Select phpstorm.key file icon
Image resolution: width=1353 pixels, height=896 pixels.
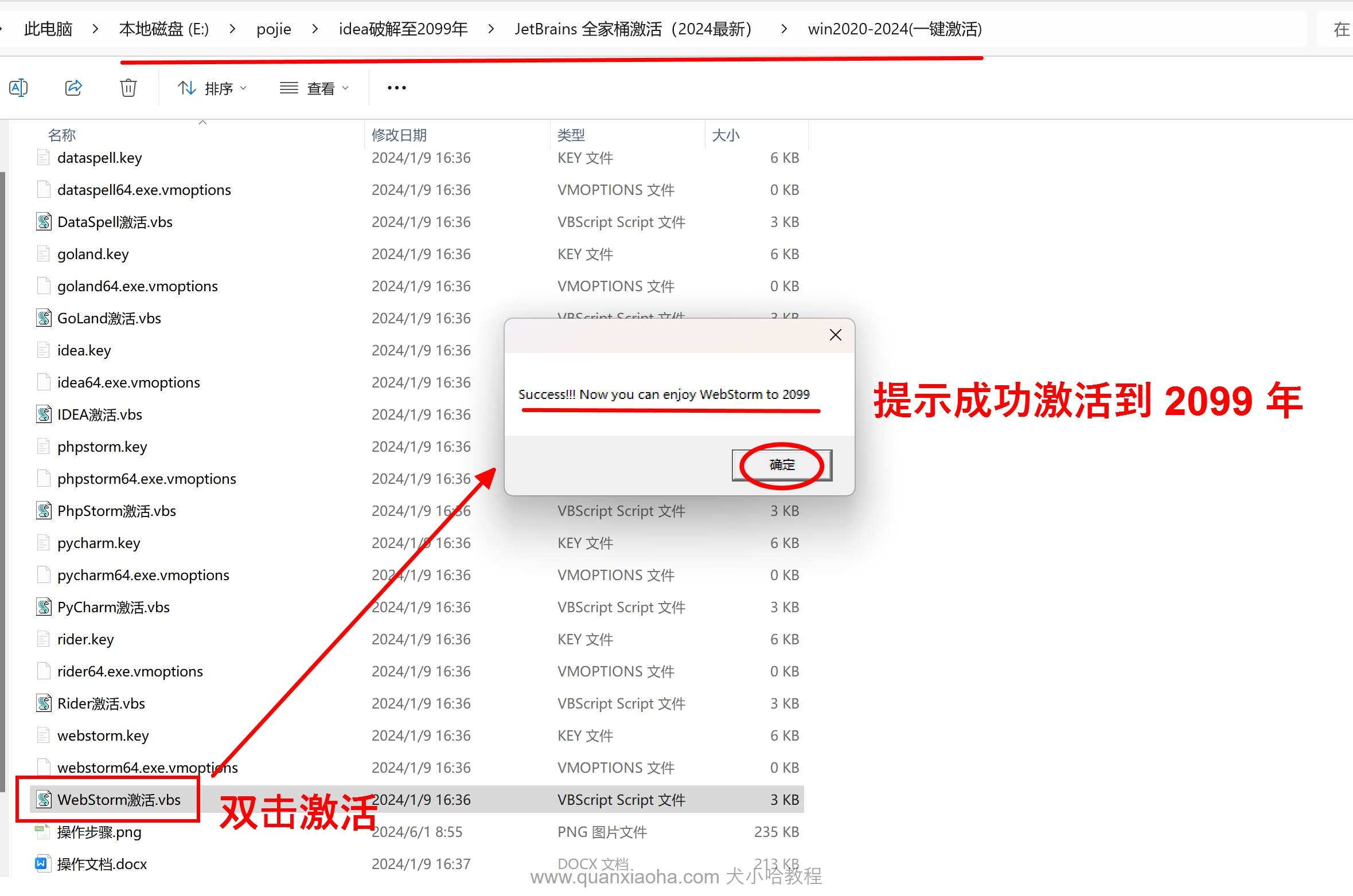[44, 446]
